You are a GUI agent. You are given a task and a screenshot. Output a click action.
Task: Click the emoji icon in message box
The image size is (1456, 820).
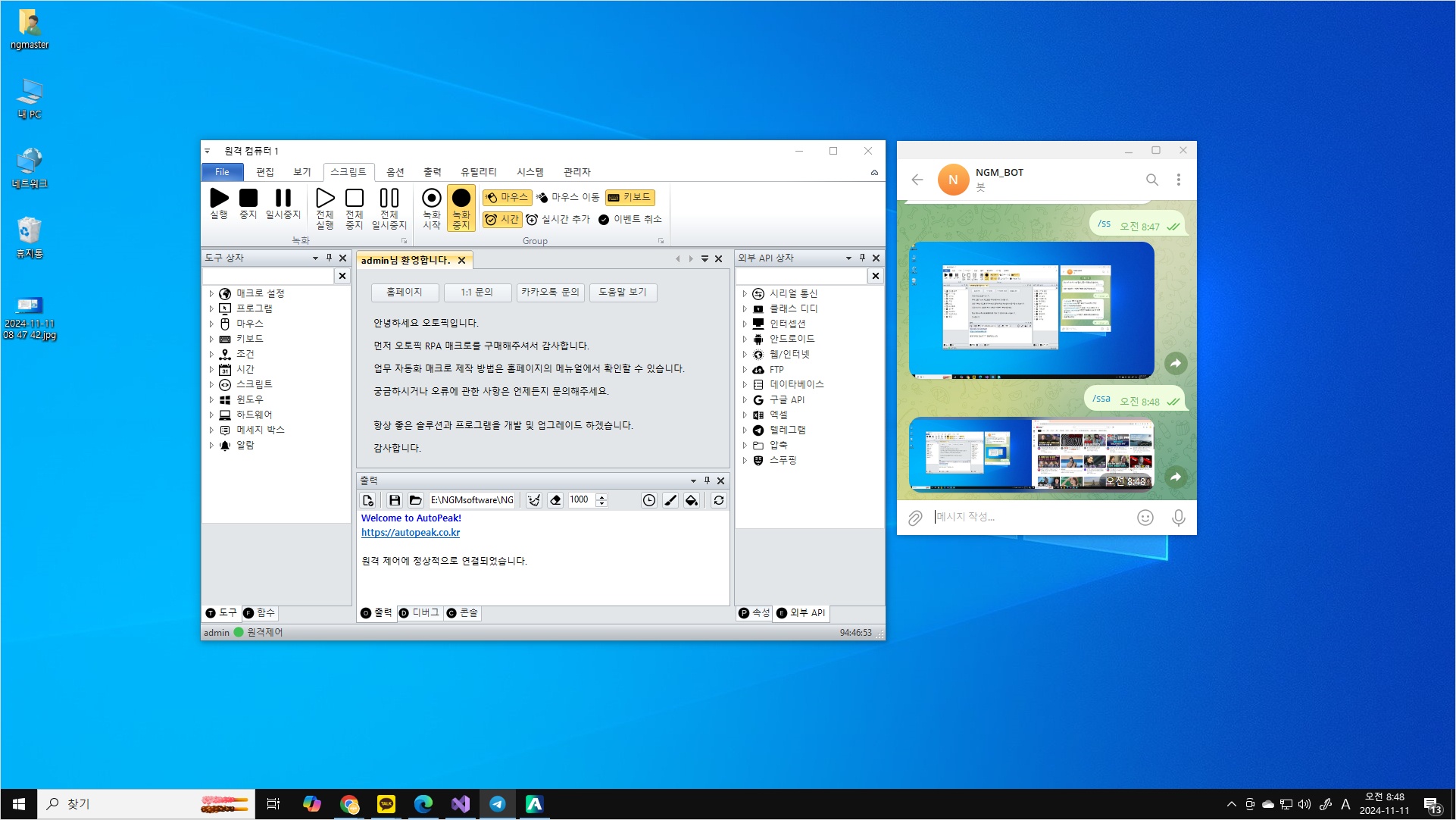(1145, 518)
